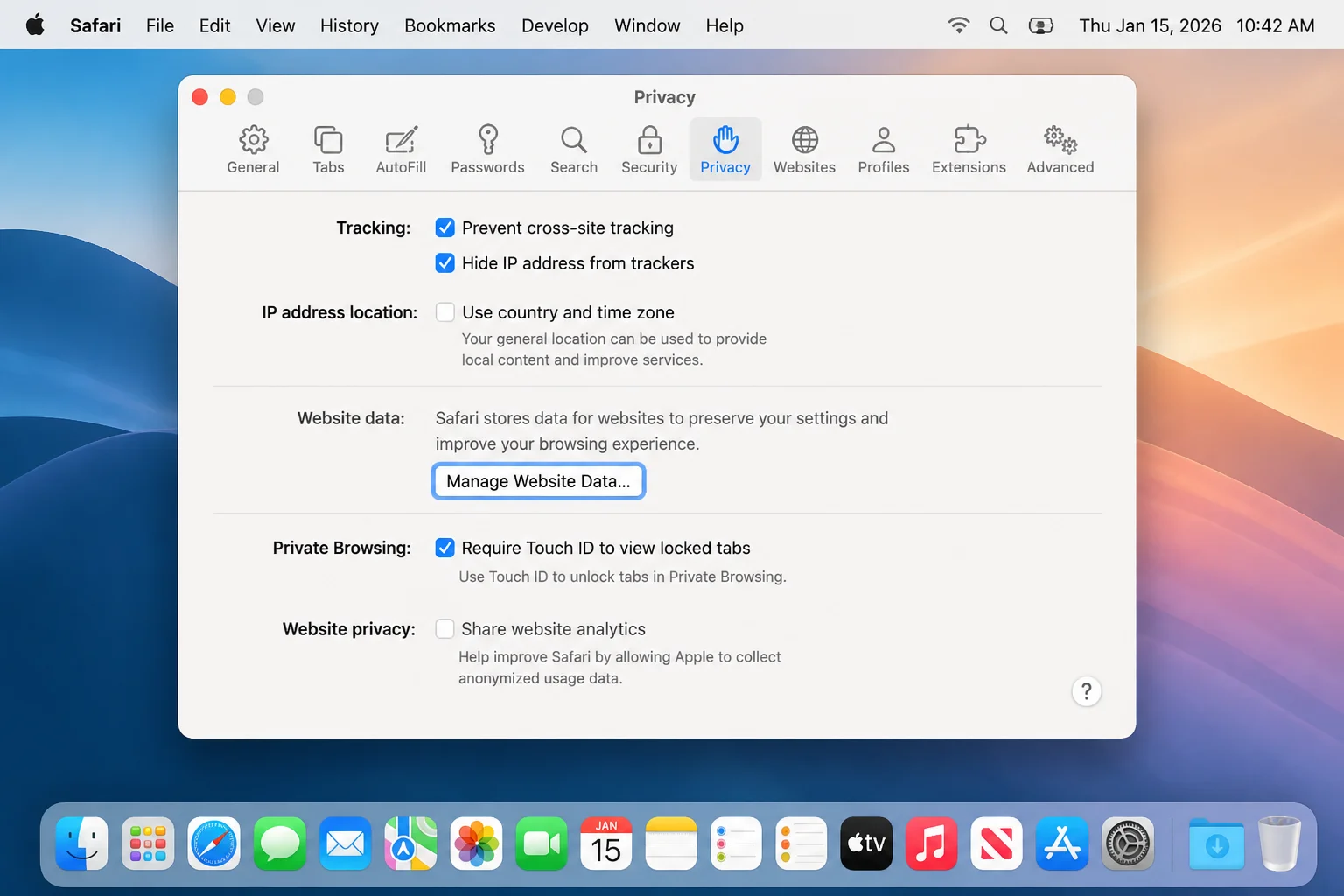Image resolution: width=1344 pixels, height=896 pixels.
Task: Click the battery status icon in menu bar
Action: [1040, 25]
